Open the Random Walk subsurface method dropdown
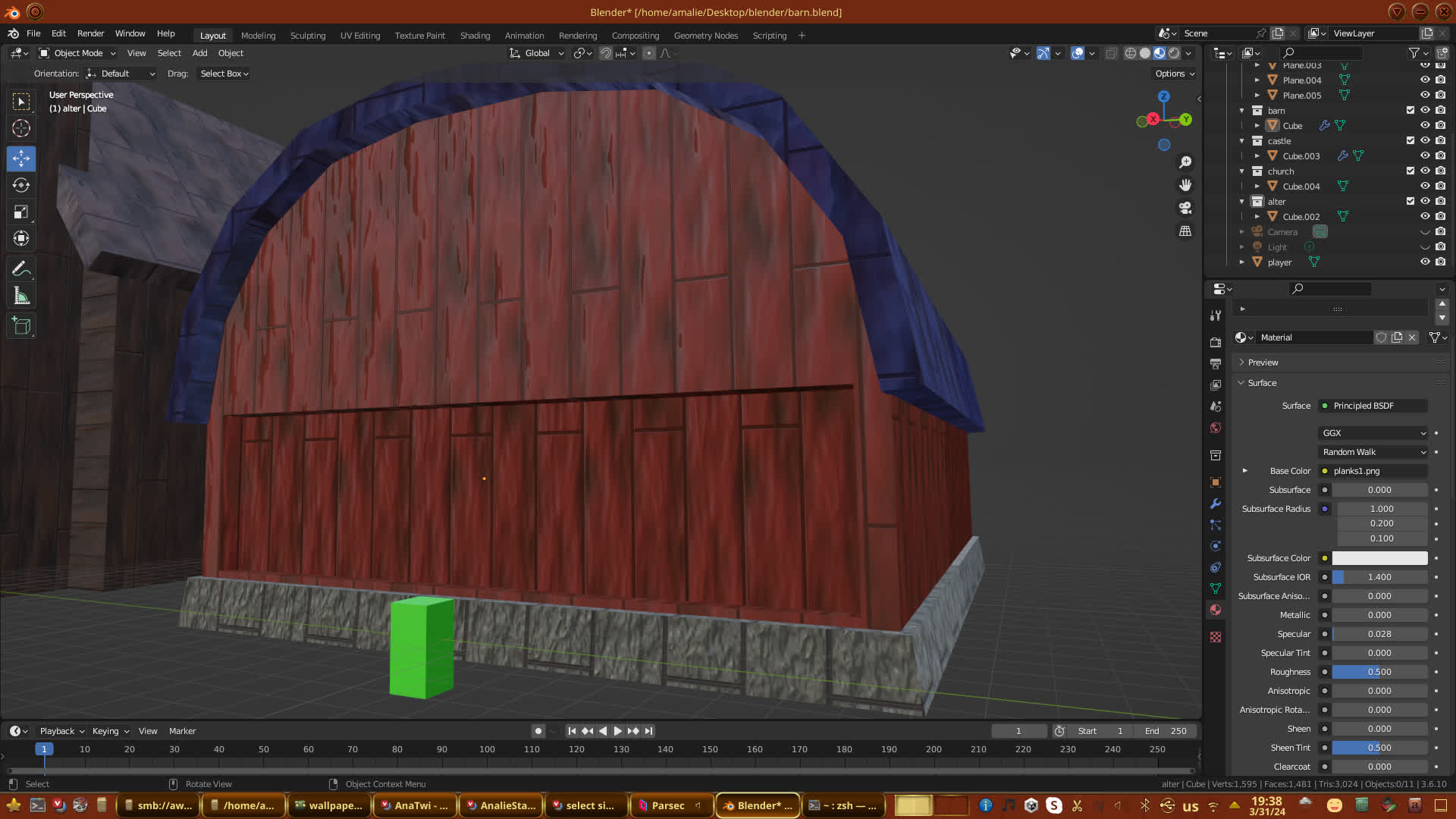1456x819 pixels. point(1374,452)
